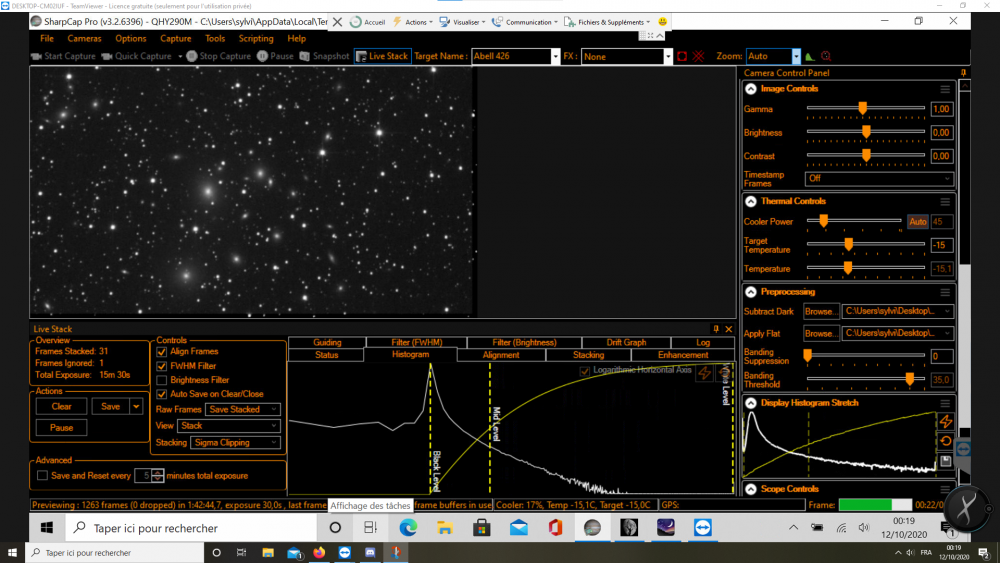Pin the Live Stack panel
The height and width of the screenshot is (563, 1000).
(x=716, y=329)
